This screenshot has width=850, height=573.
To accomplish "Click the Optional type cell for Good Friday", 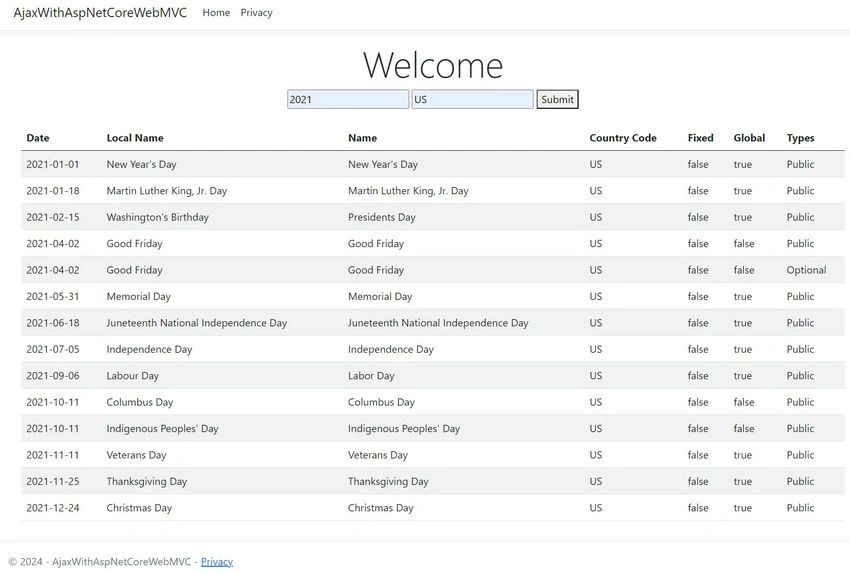I will 806,270.
